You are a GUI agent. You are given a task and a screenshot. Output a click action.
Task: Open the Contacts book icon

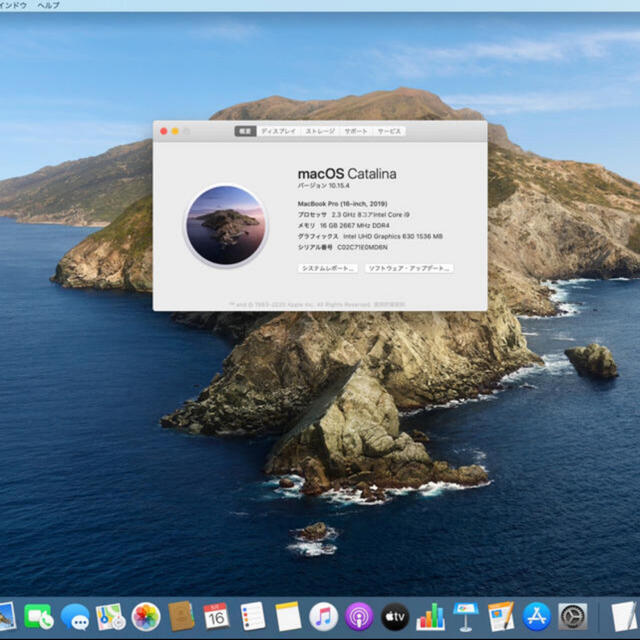[x=181, y=616]
